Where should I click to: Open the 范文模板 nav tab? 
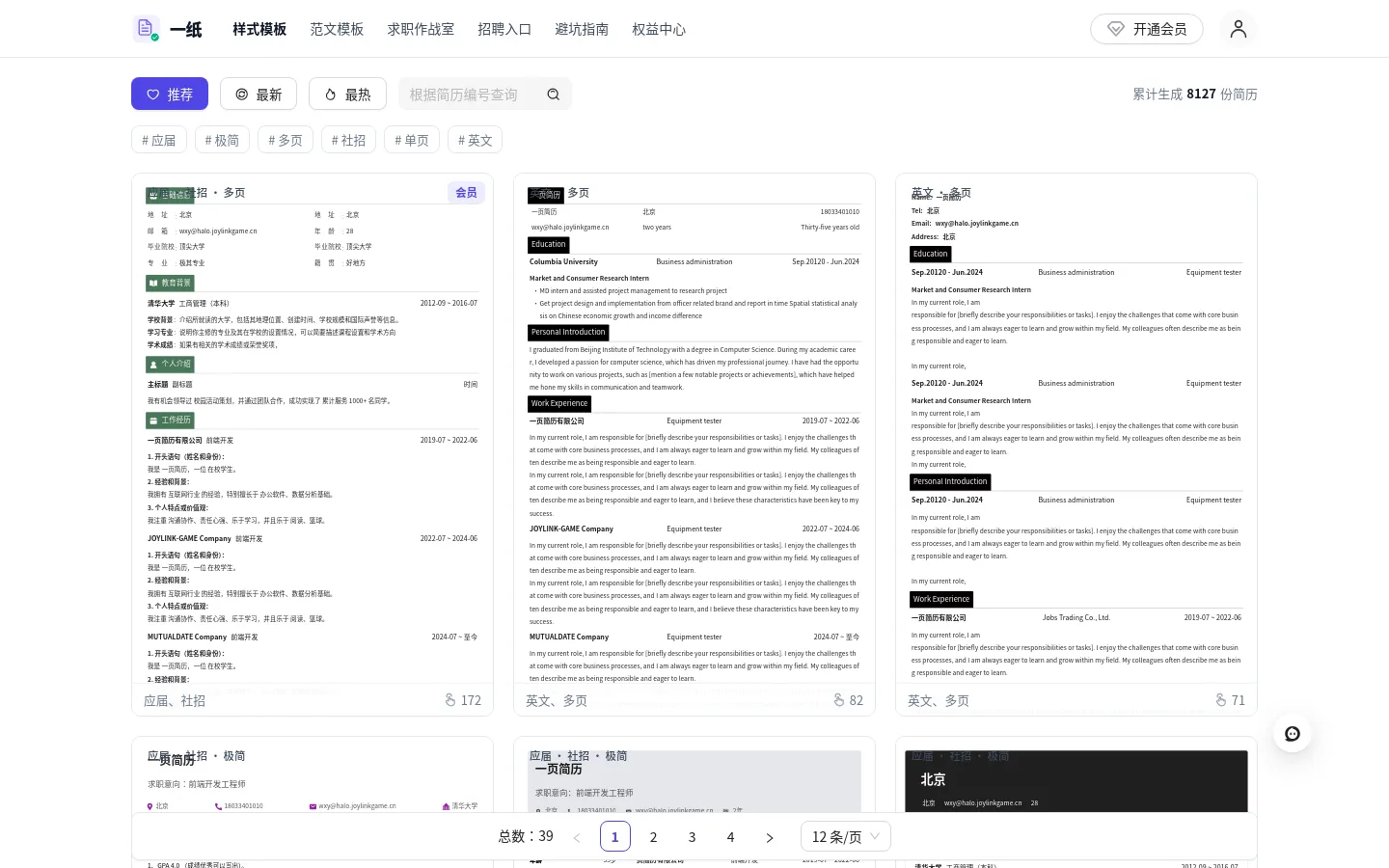[x=337, y=29]
